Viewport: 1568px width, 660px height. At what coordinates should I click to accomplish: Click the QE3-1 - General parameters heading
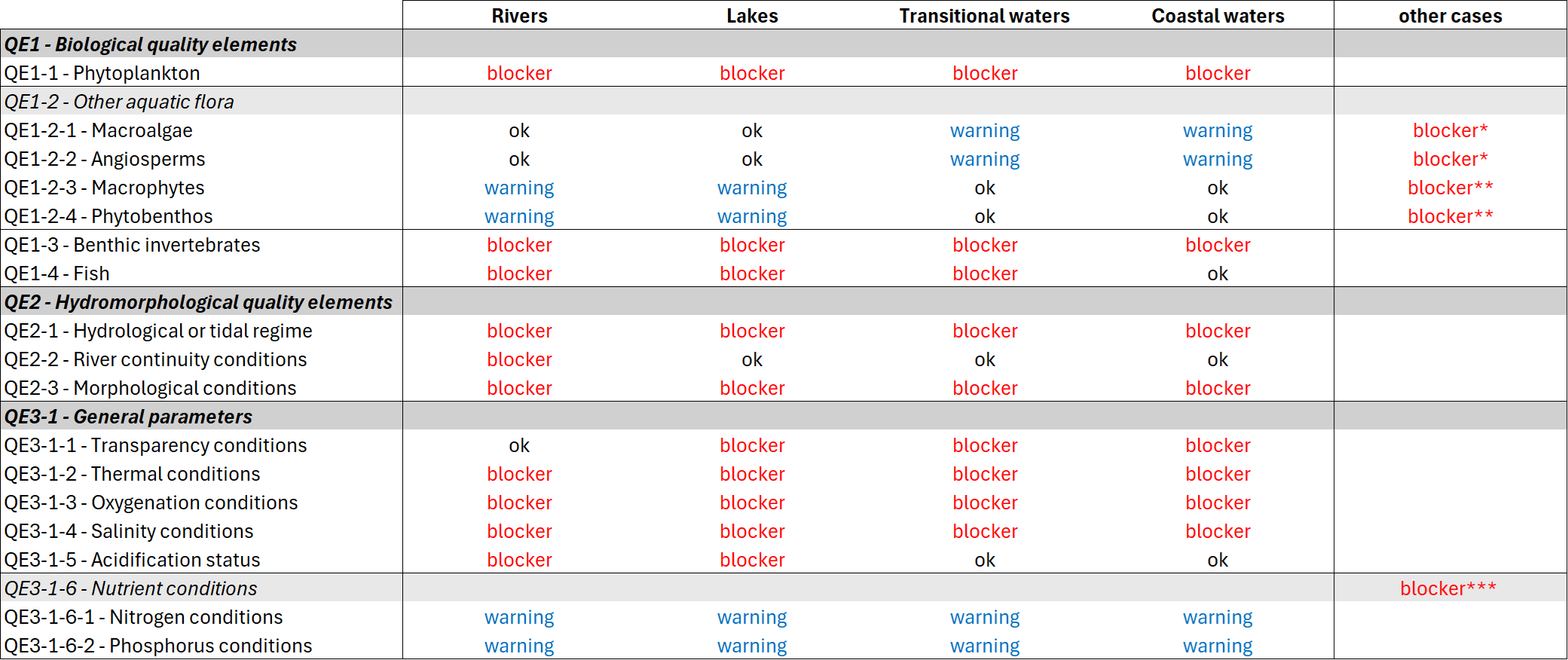(x=128, y=417)
